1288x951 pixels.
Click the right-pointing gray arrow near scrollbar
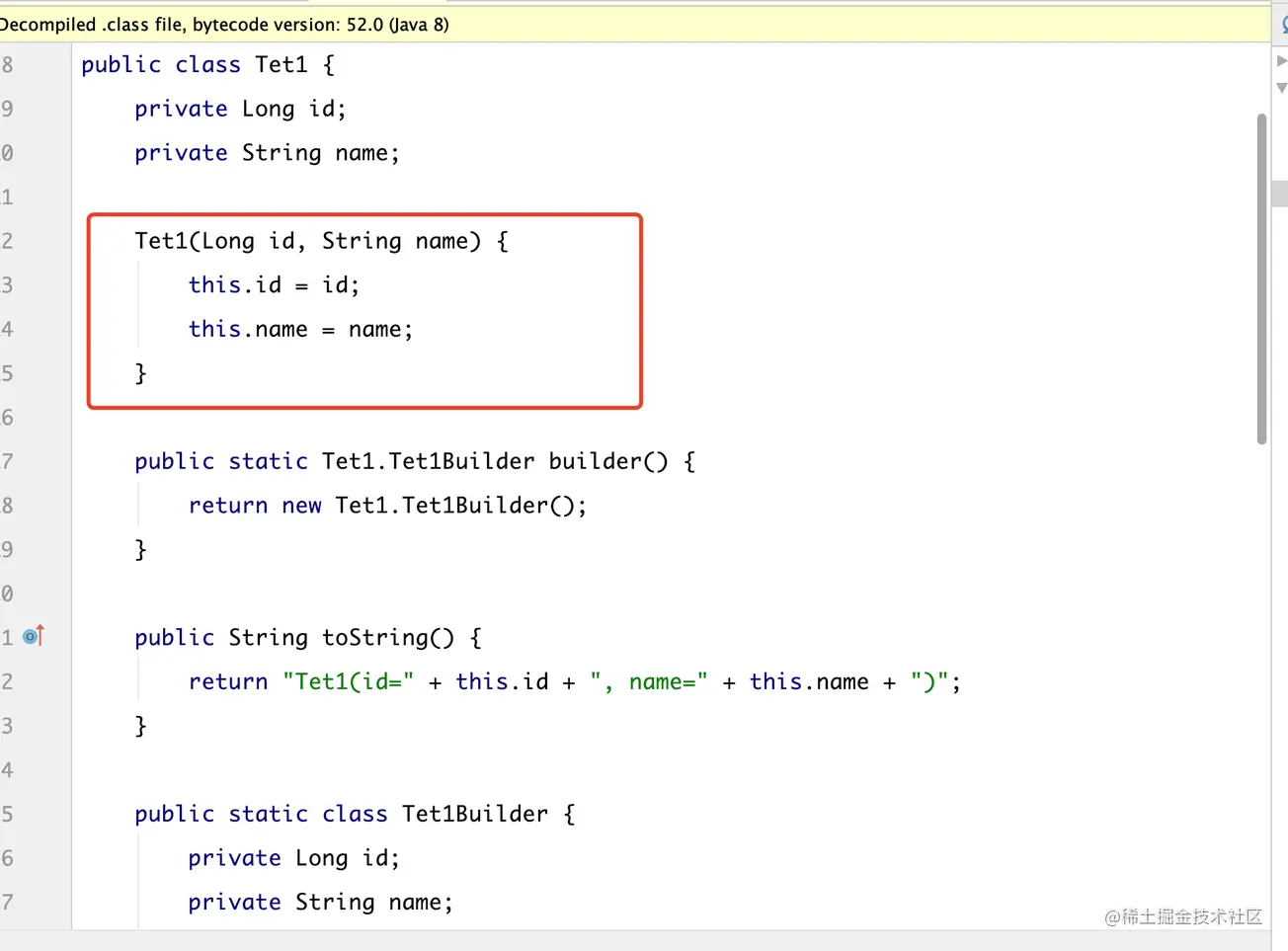tap(1281, 61)
